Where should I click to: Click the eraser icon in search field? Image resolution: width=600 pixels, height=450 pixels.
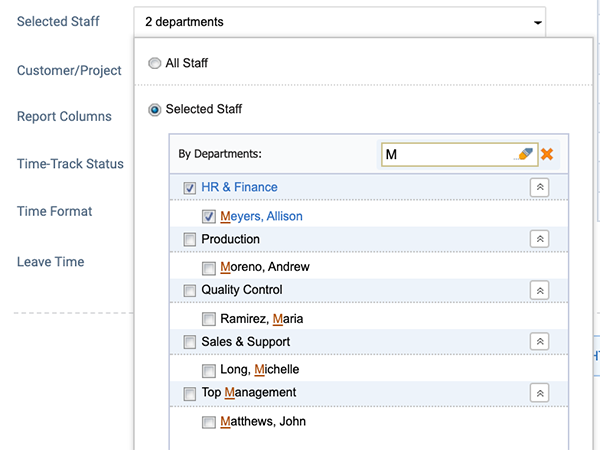525,154
